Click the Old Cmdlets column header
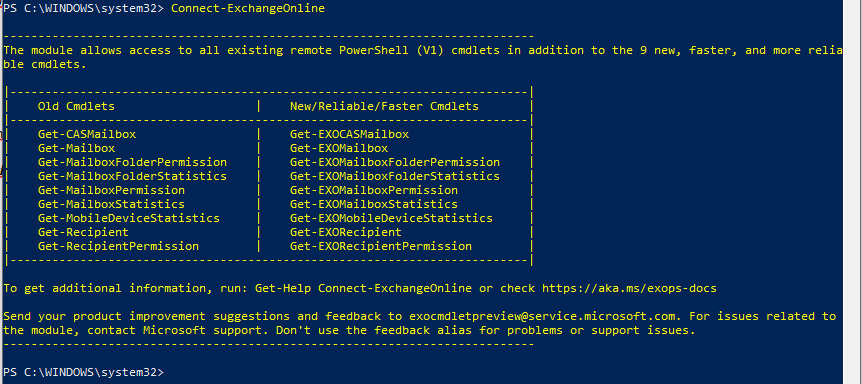The height and width of the screenshot is (384, 862). tap(76, 106)
